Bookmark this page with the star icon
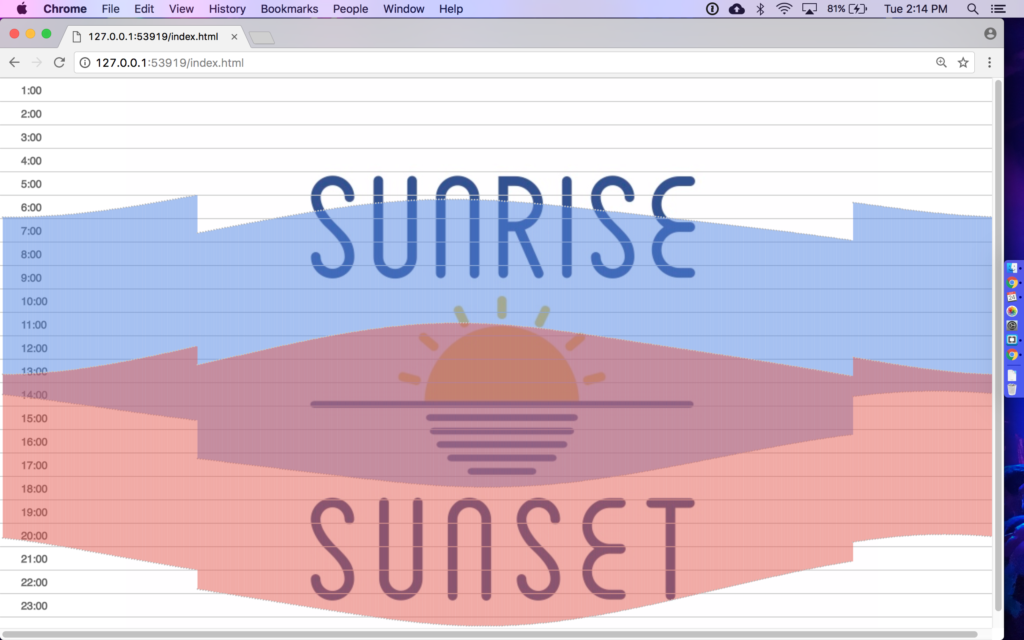The height and width of the screenshot is (640, 1024). (x=963, y=62)
